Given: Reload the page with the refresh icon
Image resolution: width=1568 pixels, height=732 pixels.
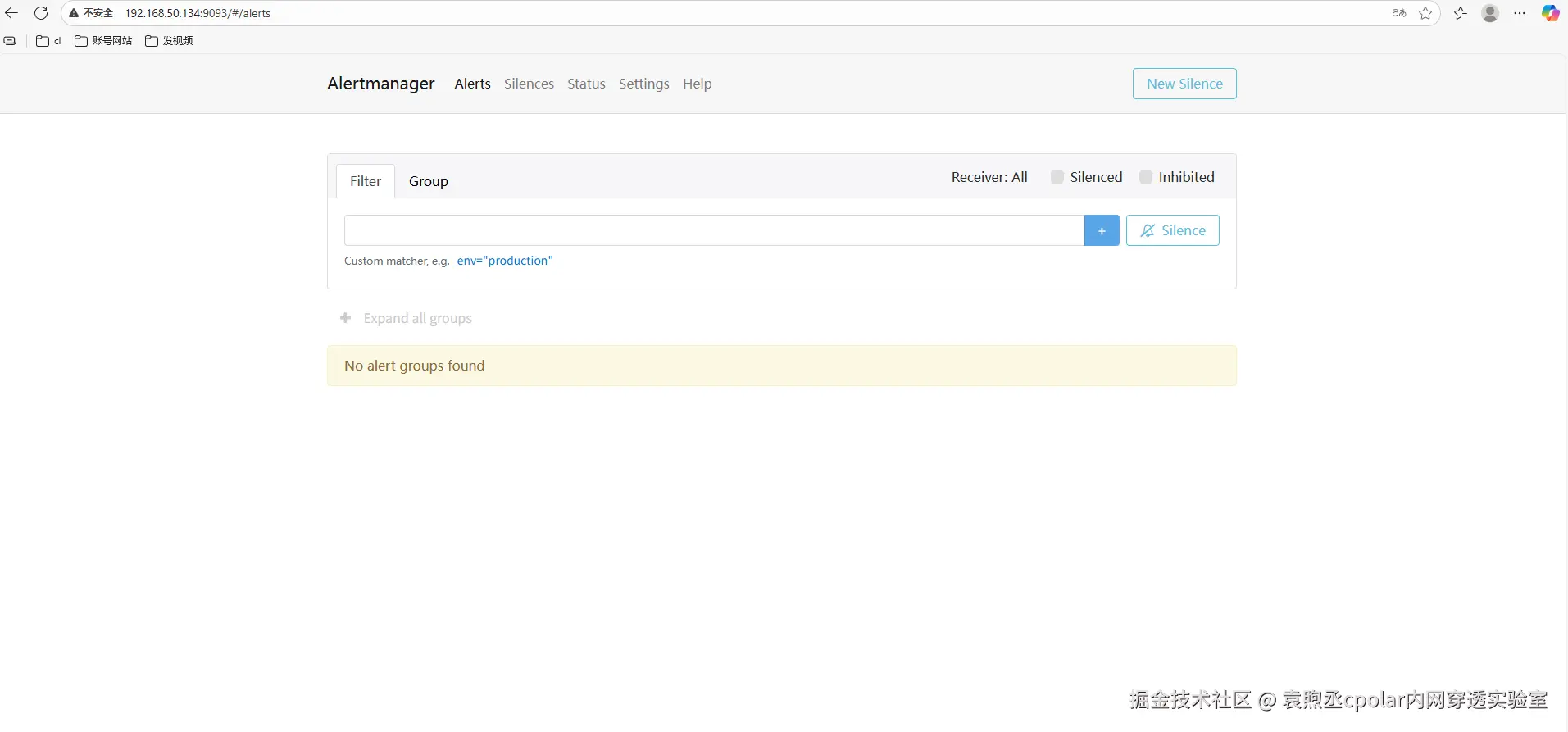Looking at the screenshot, I should tap(41, 13).
